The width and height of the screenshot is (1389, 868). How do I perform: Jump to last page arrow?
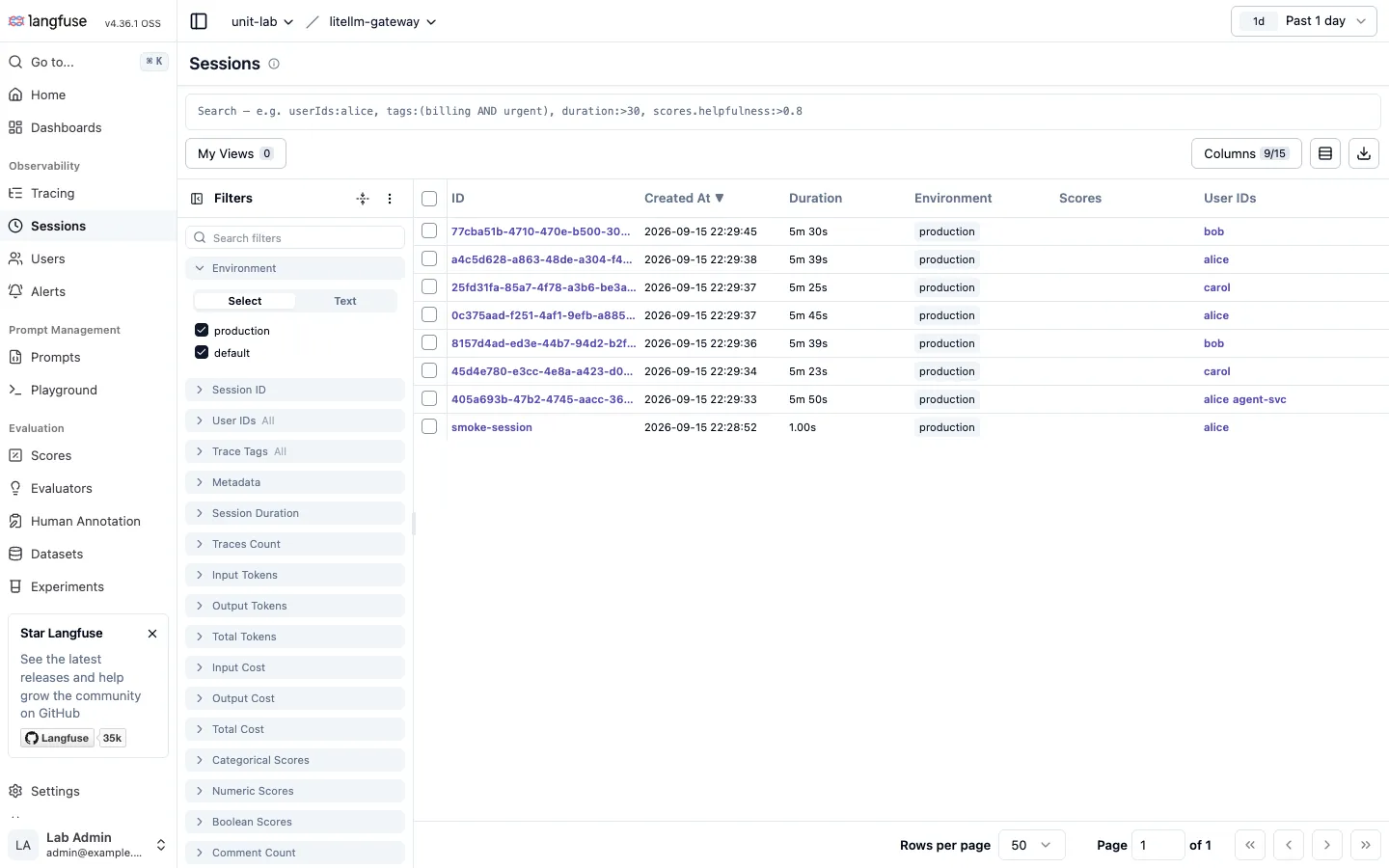1366,845
